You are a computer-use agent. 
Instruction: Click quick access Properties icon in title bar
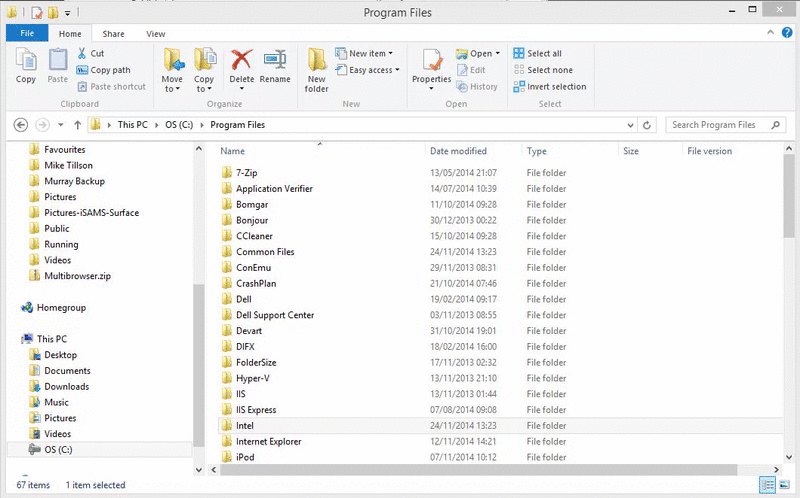coord(36,12)
